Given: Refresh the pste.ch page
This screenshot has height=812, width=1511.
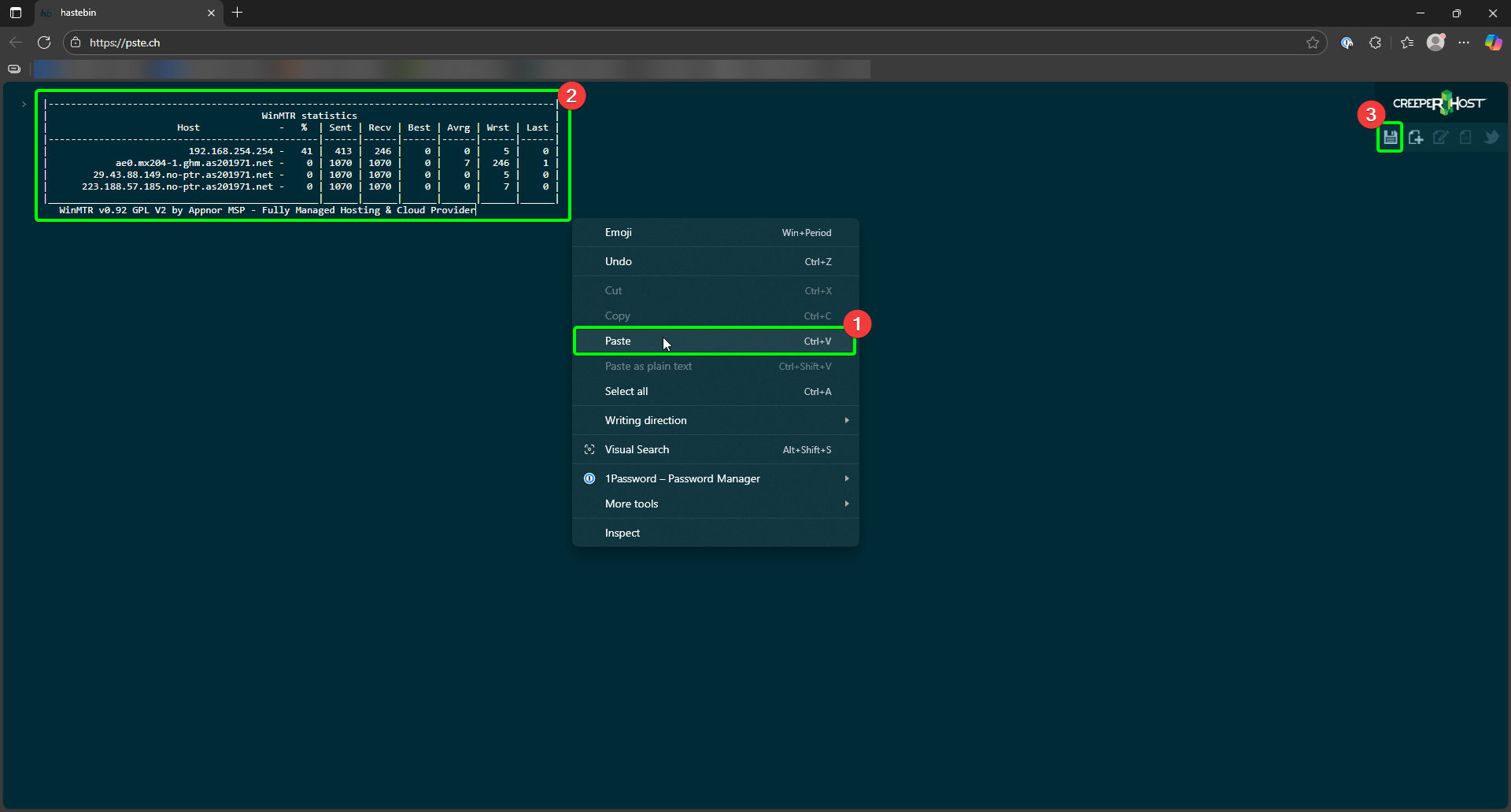Looking at the screenshot, I should 44,42.
